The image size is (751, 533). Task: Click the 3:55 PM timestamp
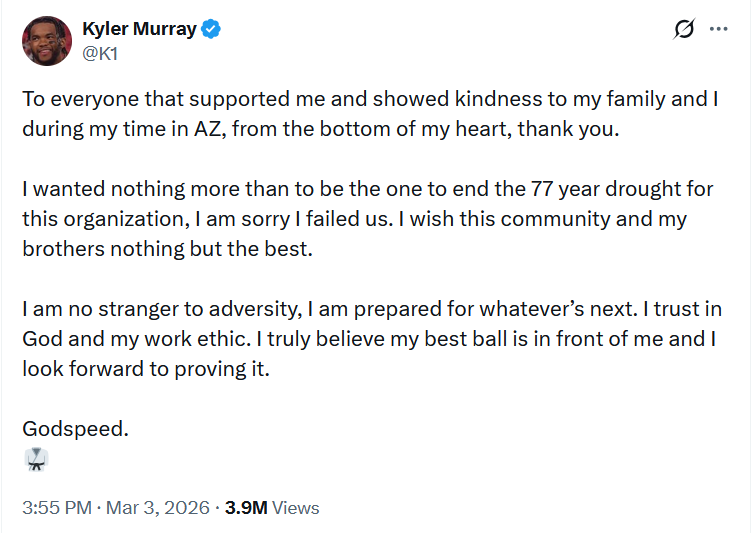click(x=58, y=508)
